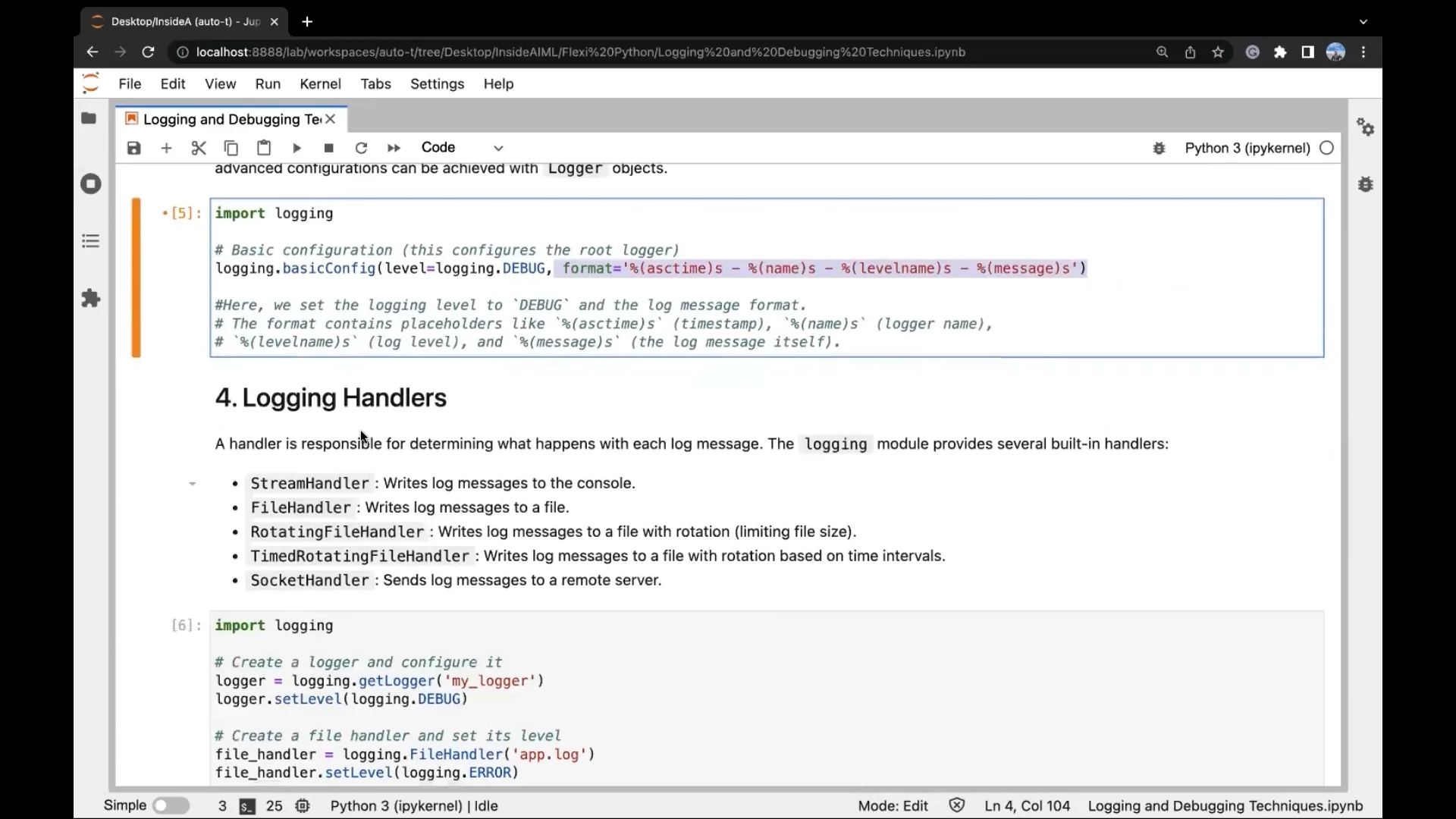Paste cells from the clipboard
The height and width of the screenshot is (819, 1456).
(x=263, y=148)
